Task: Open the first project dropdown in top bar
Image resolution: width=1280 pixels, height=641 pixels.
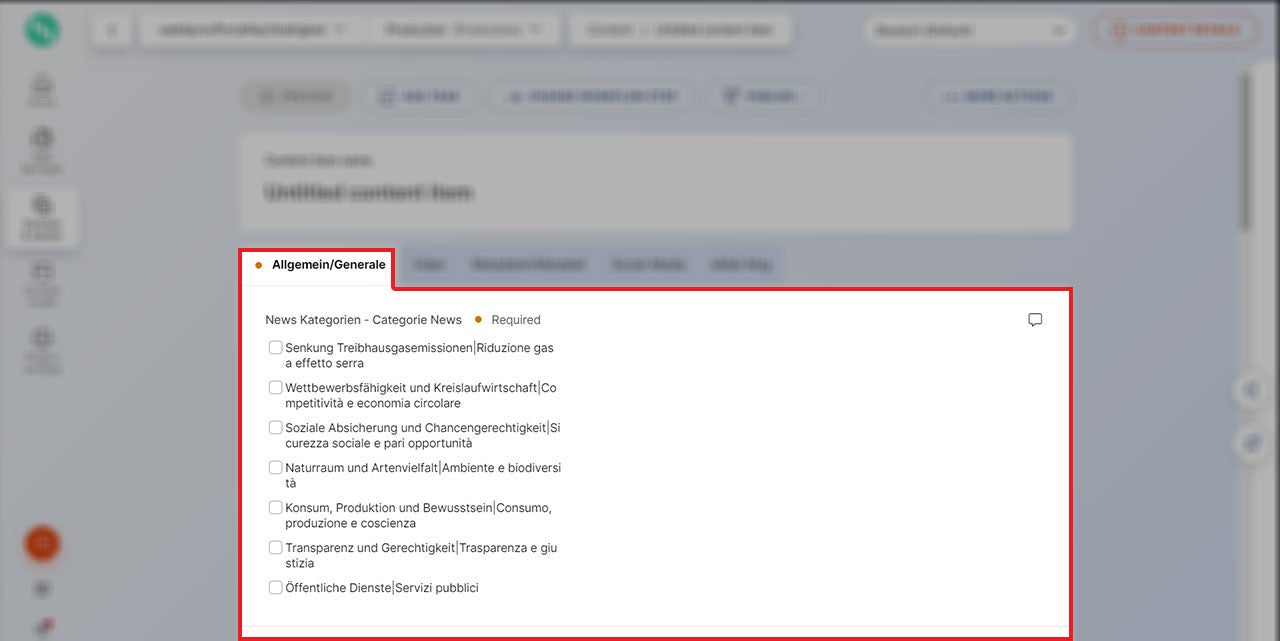Action: coord(250,30)
